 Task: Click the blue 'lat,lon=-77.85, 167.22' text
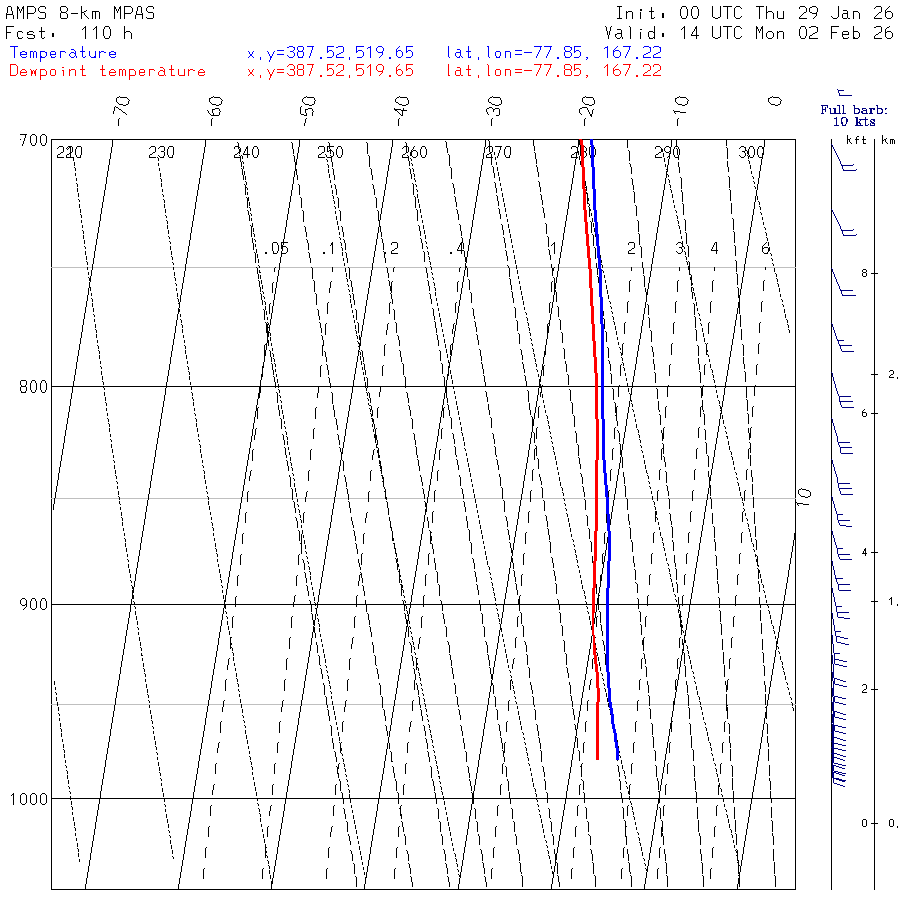[x=554, y=53]
